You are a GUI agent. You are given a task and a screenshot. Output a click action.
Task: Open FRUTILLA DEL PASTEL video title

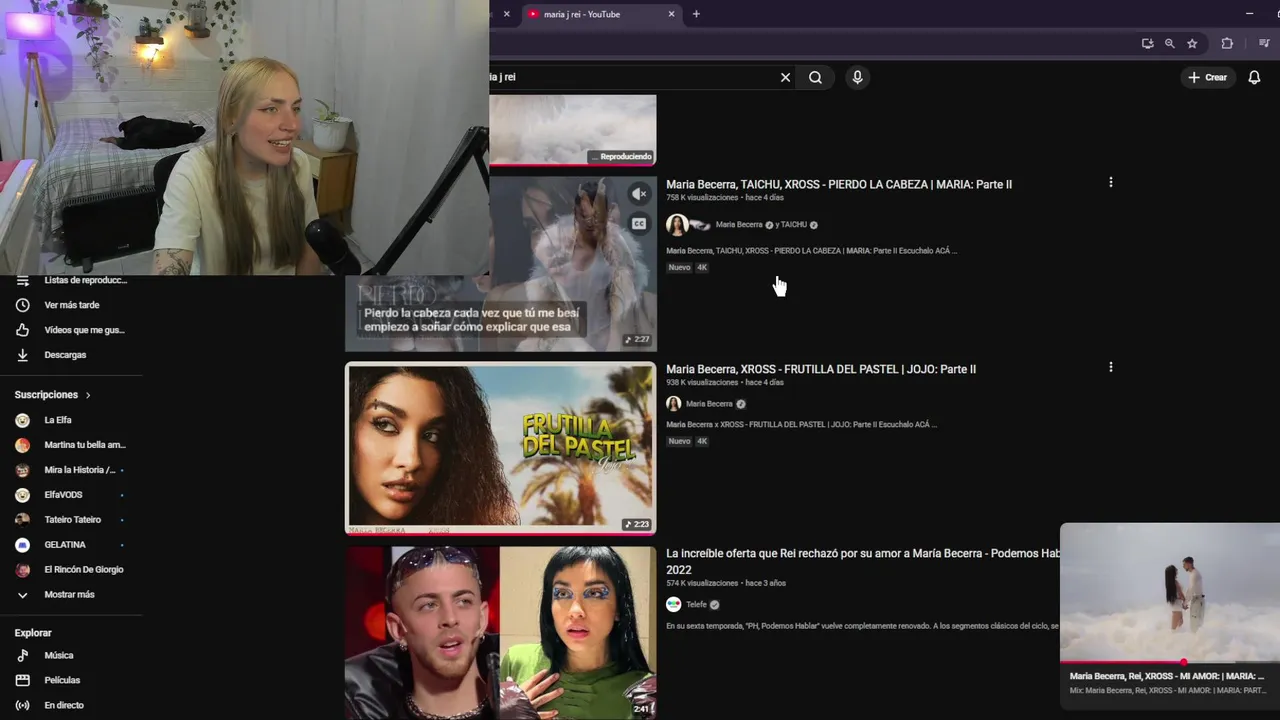click(821, 369)
